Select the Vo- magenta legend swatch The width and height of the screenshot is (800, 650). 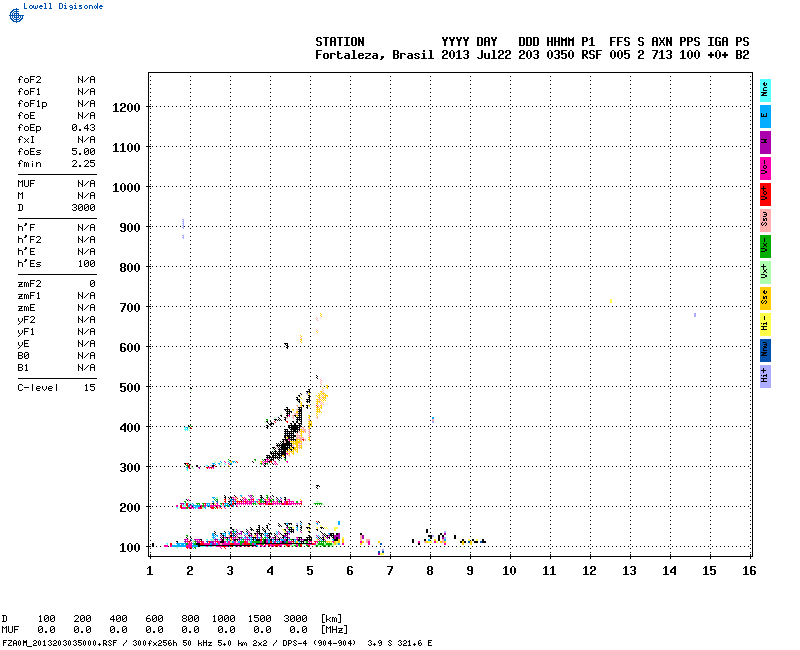765,168
